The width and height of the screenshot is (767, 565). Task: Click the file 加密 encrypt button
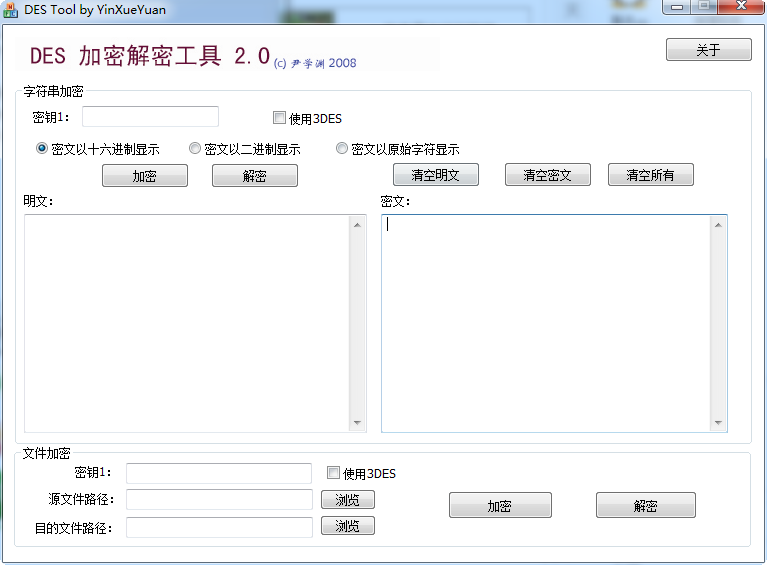(500, 505)
